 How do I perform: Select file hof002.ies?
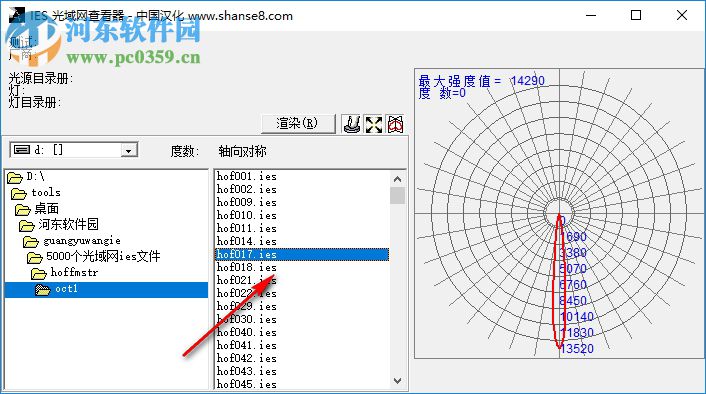point(247,190)
